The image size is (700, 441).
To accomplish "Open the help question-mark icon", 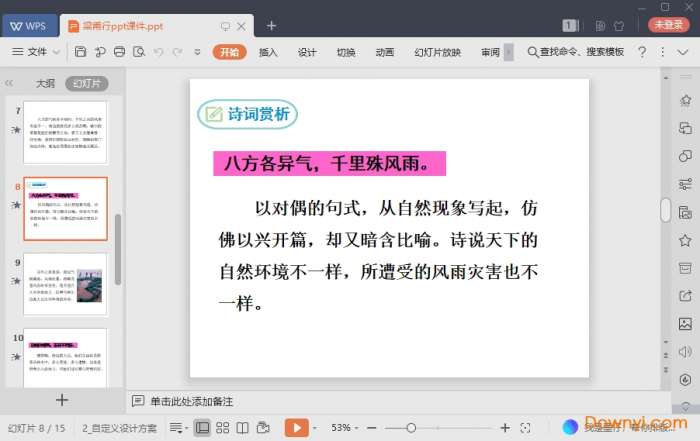I will (642, 52).
